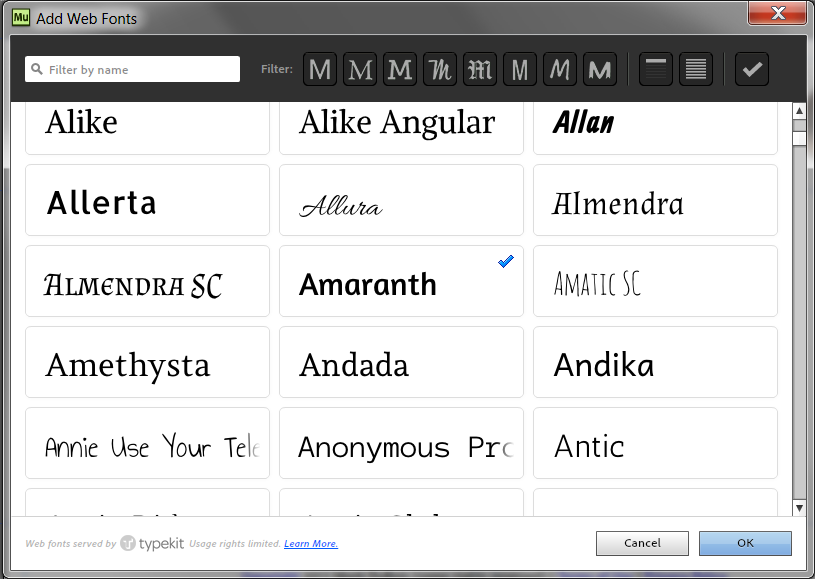Filter fonts by Slab Serif classification

click(x=400, y=69)
